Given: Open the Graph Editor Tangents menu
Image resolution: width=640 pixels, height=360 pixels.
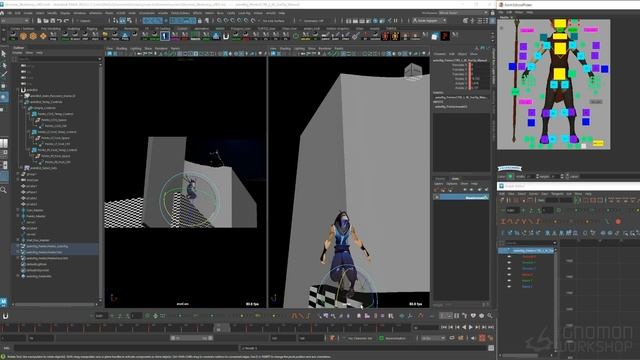Looking at the screenshot, I should (x=557, y=194).
